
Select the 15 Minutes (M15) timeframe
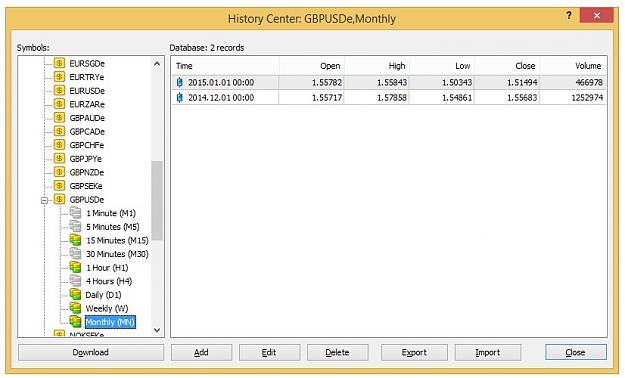(117, 240)
